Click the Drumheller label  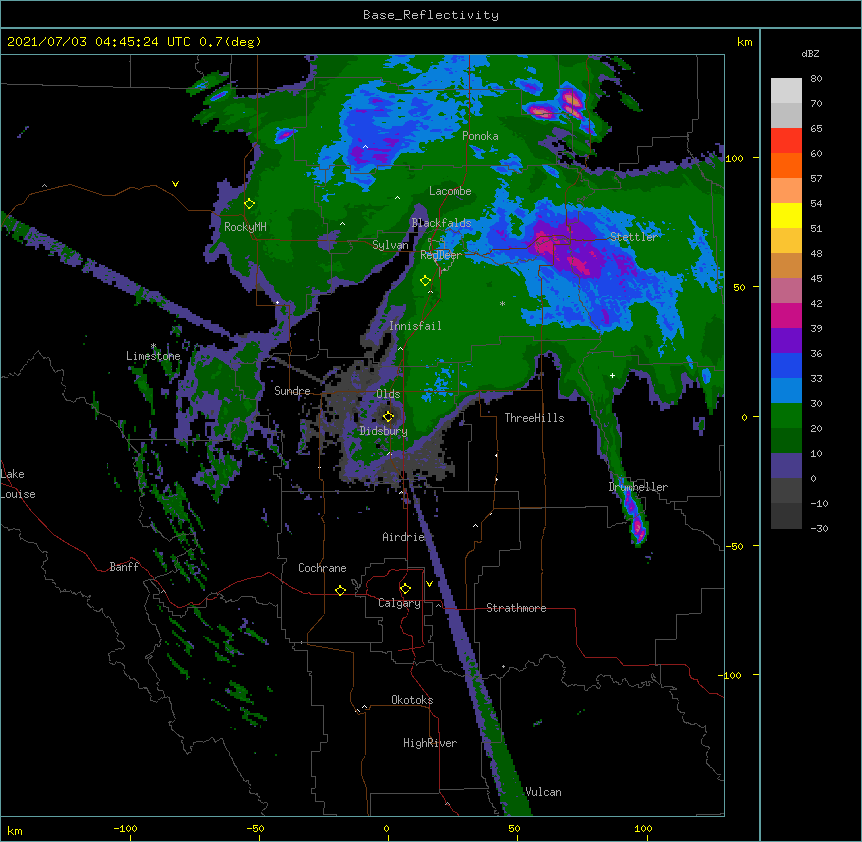pos(638,487)
